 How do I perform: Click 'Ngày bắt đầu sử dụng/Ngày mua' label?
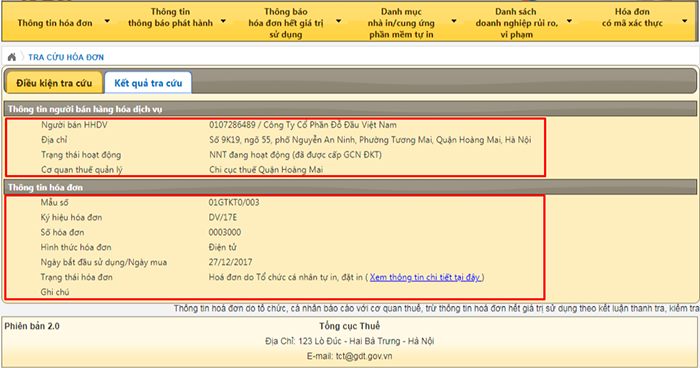coord(104,262)
